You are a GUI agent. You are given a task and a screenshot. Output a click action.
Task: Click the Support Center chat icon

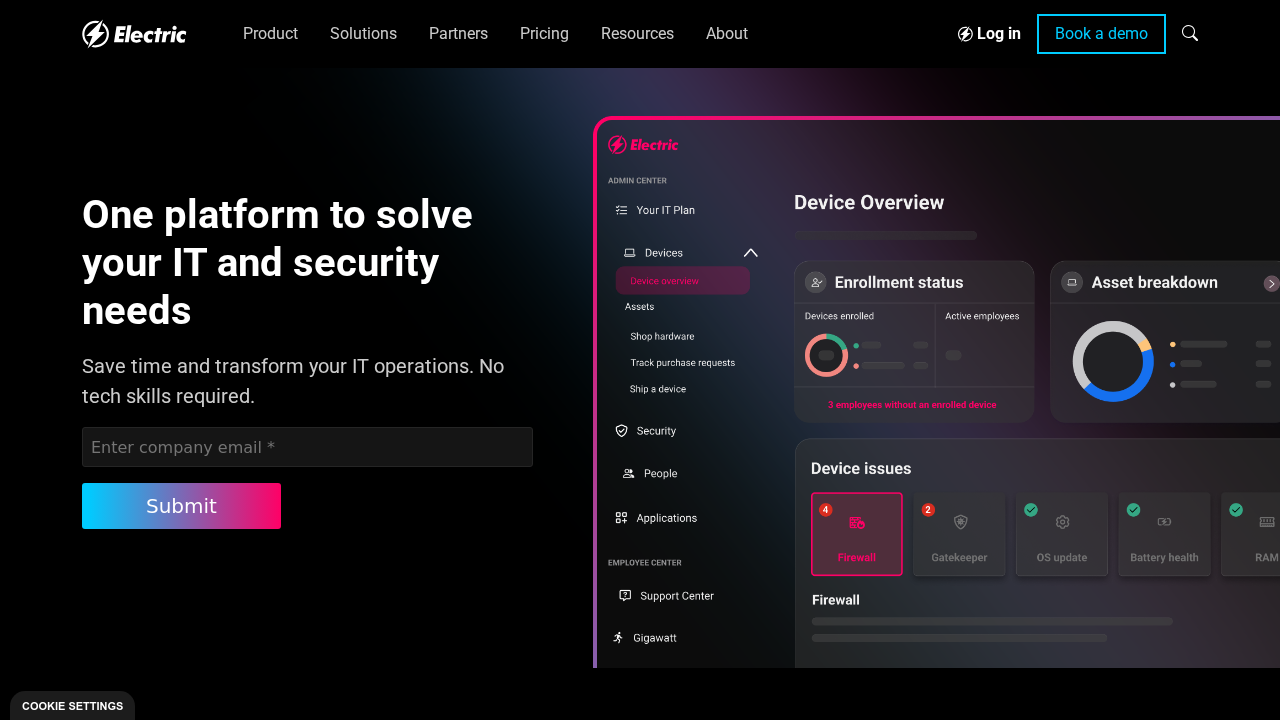(x=625, y=596)
